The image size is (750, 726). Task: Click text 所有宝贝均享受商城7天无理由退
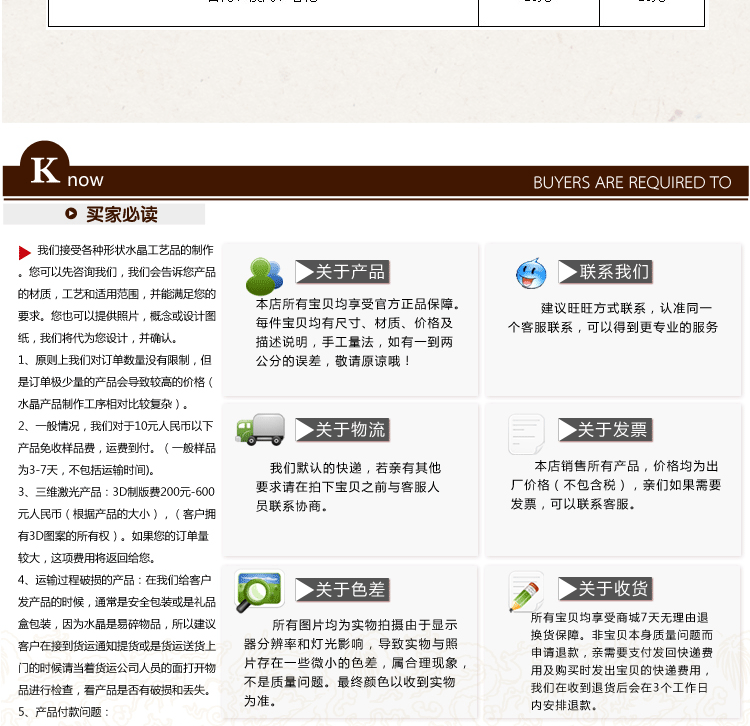point(619,618)
